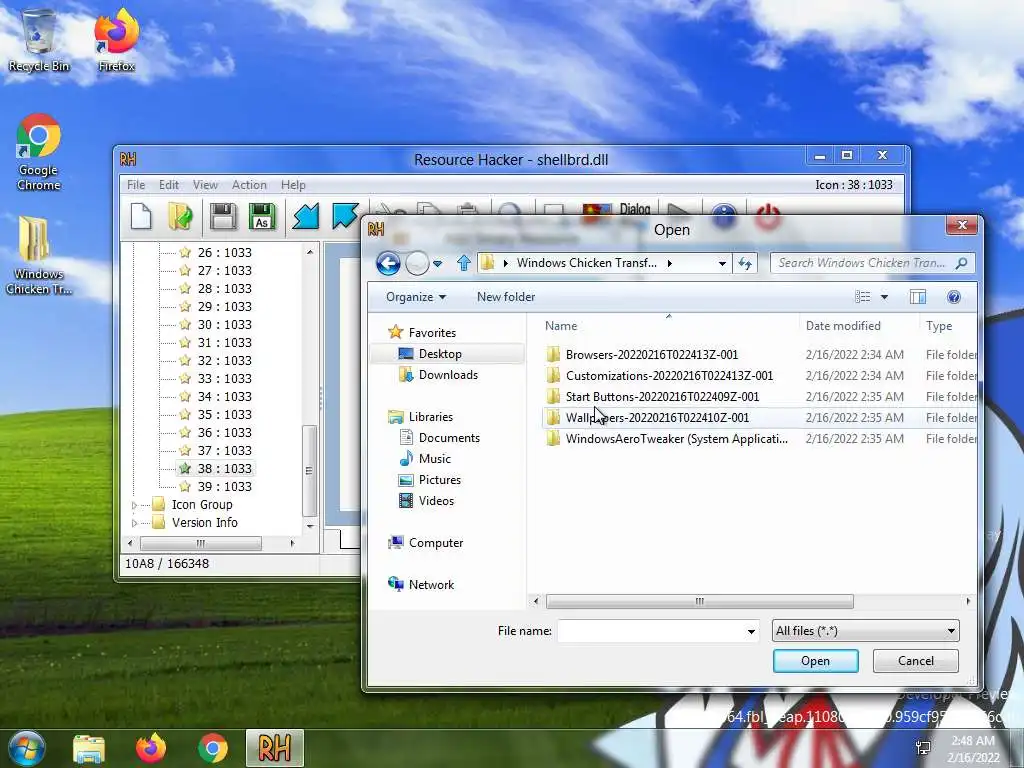Click the Up one level arrow in Open dialog
1024x768 pixels.
(x=464, y=263)
